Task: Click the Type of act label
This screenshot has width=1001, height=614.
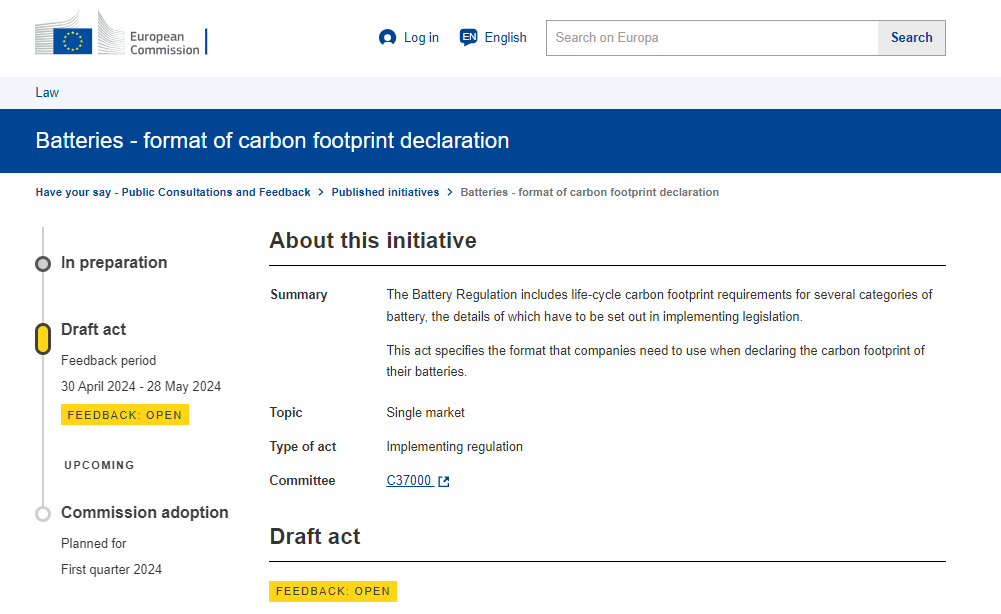Action: click(303, 447)
